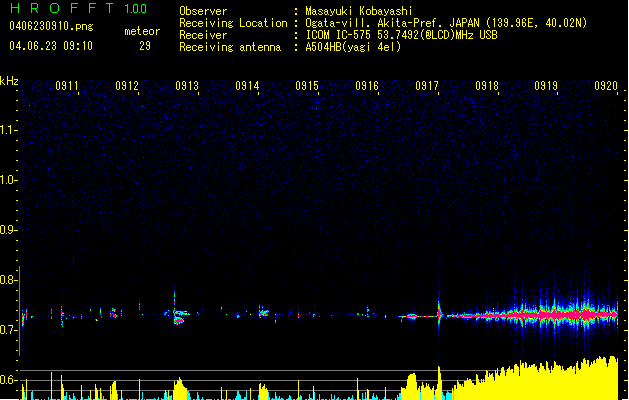Click the 1.1 frequency axis label

pos(8,130)
